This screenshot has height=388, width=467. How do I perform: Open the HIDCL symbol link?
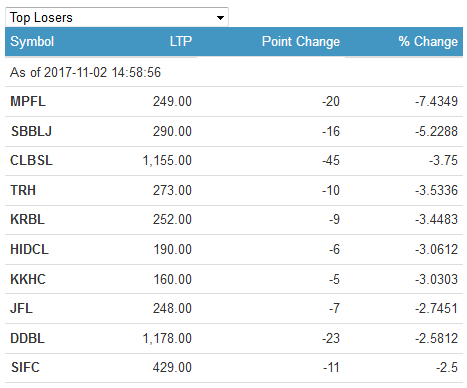tap(29, 250)
